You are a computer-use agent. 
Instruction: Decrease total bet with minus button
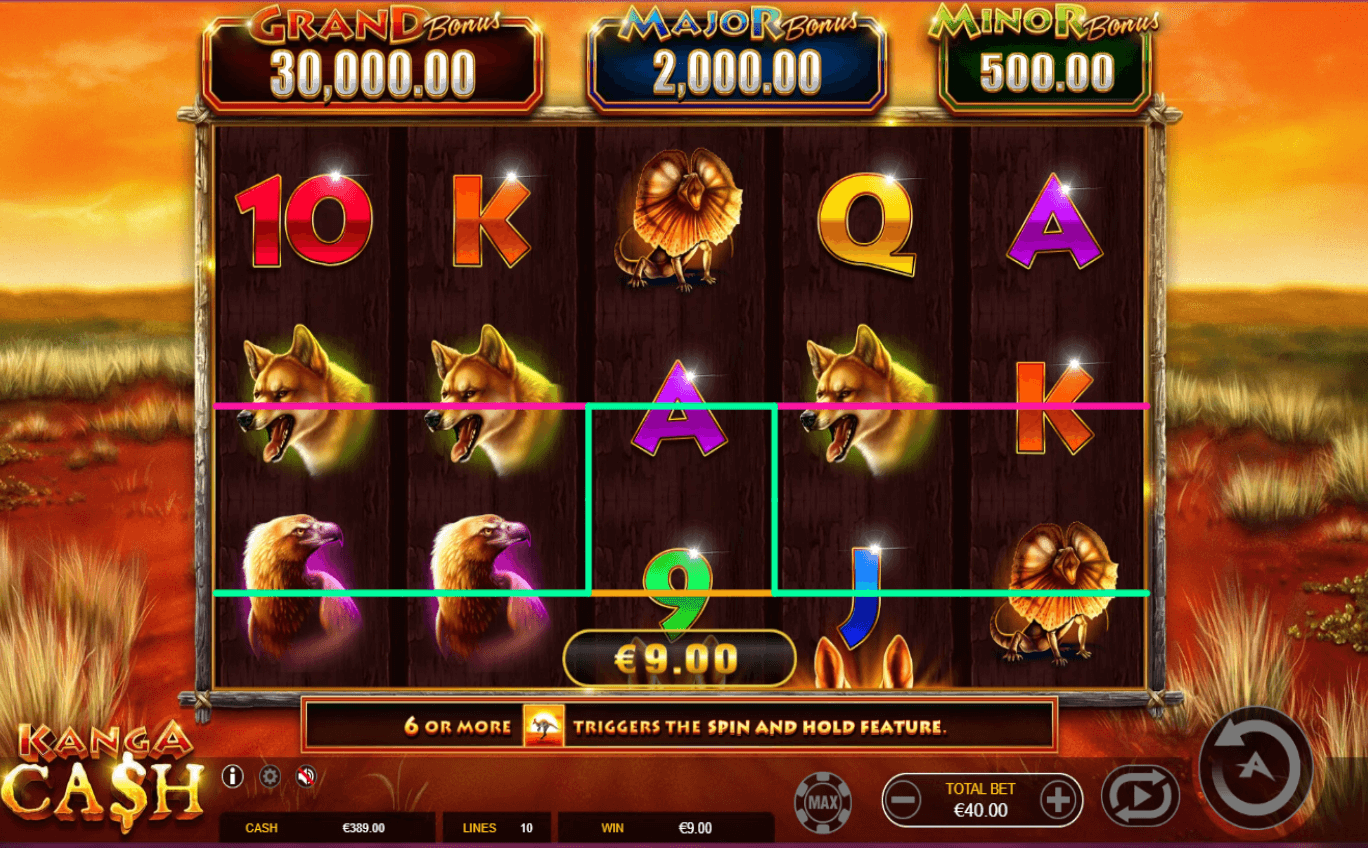click(x=904, y=800)
